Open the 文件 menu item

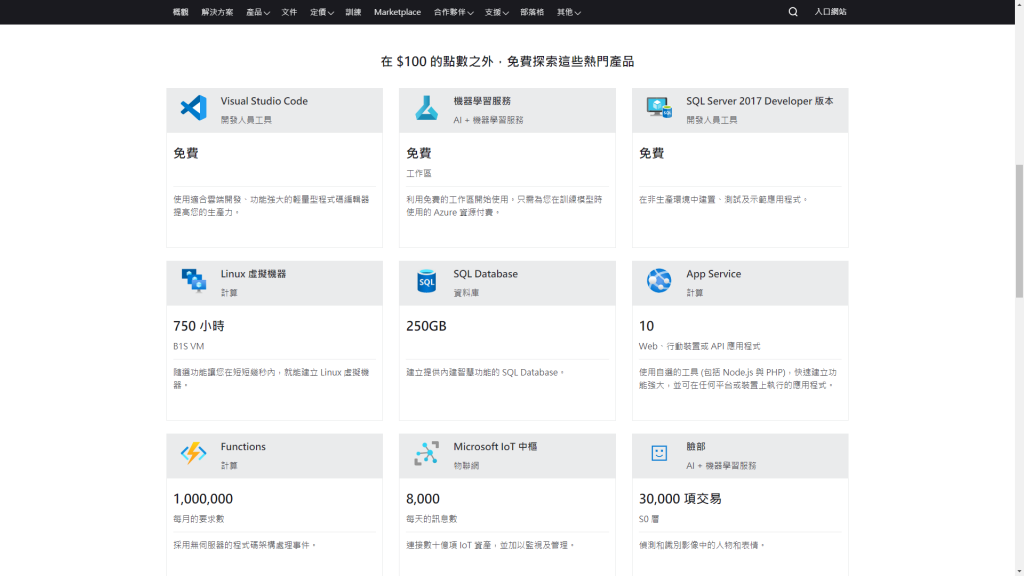(x=289, y=12)
